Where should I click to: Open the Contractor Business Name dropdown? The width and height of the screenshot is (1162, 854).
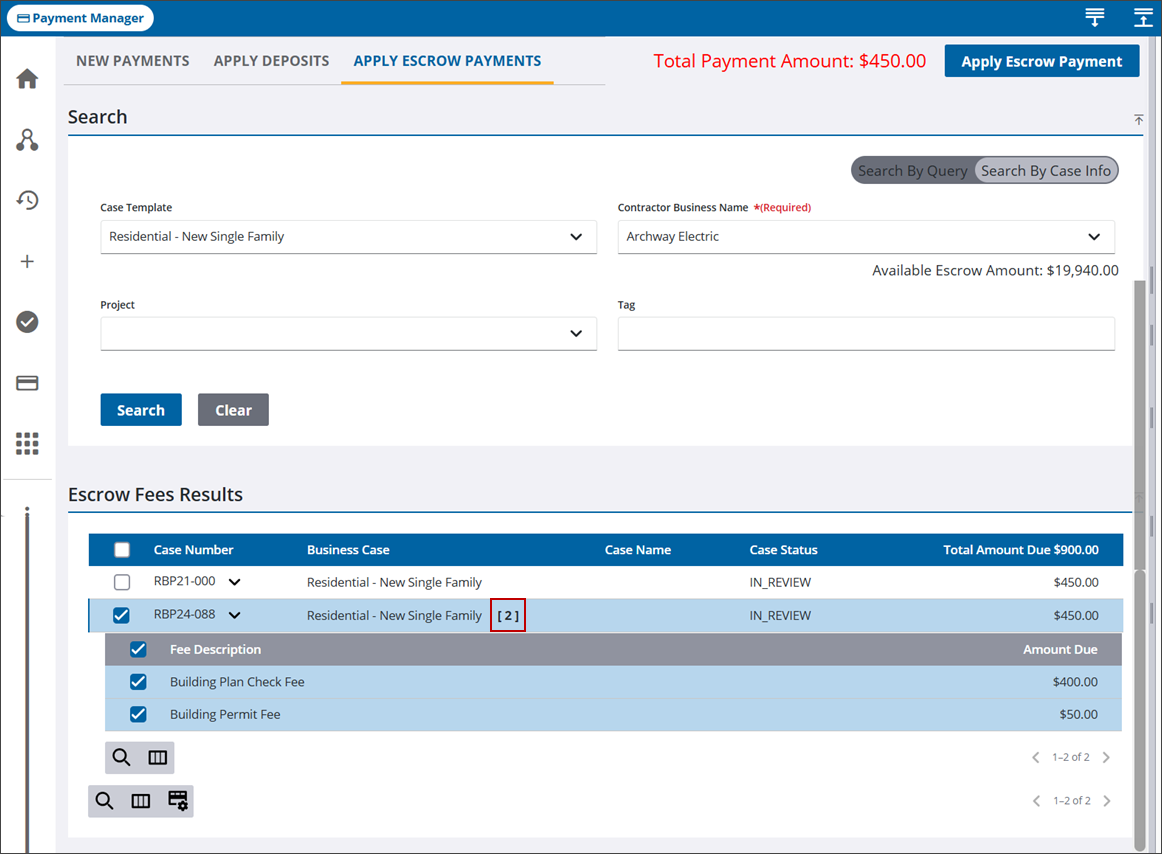pos(865,237)
